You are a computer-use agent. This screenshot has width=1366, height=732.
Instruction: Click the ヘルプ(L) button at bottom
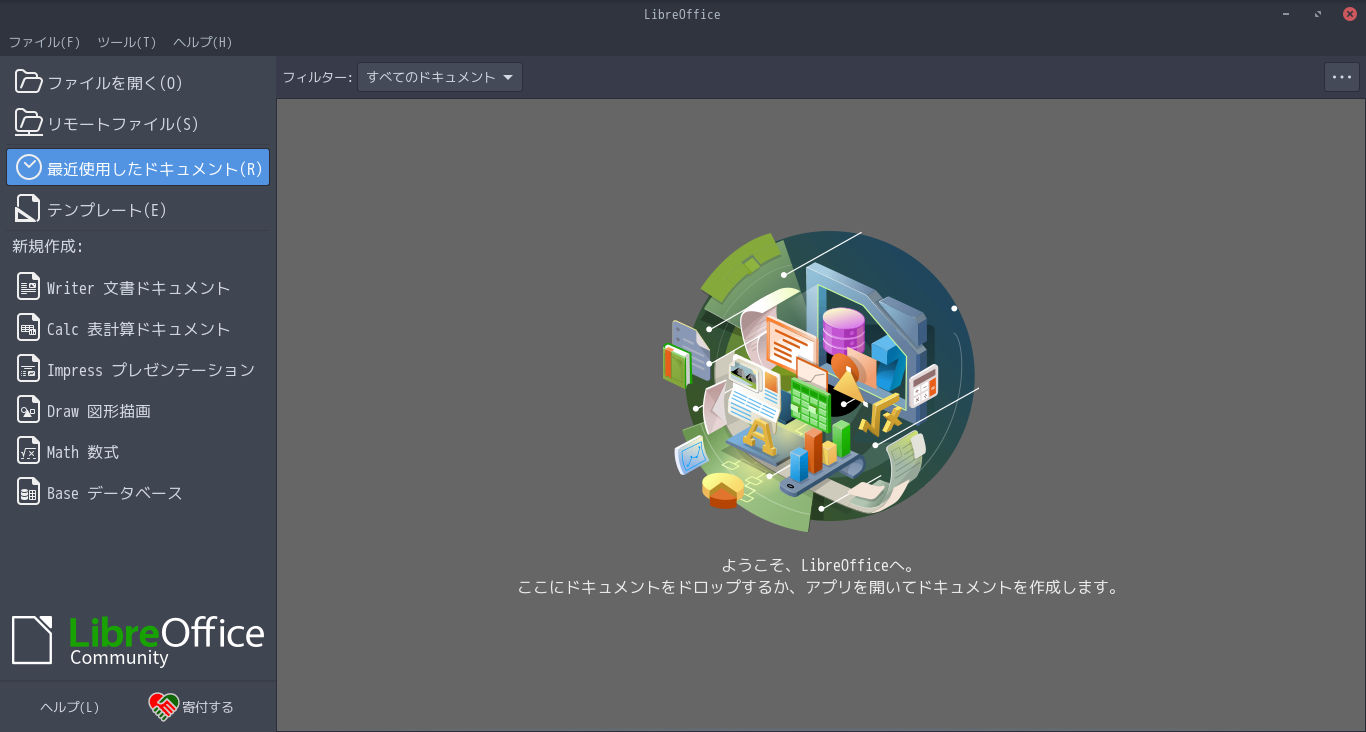tap(70, 707)
